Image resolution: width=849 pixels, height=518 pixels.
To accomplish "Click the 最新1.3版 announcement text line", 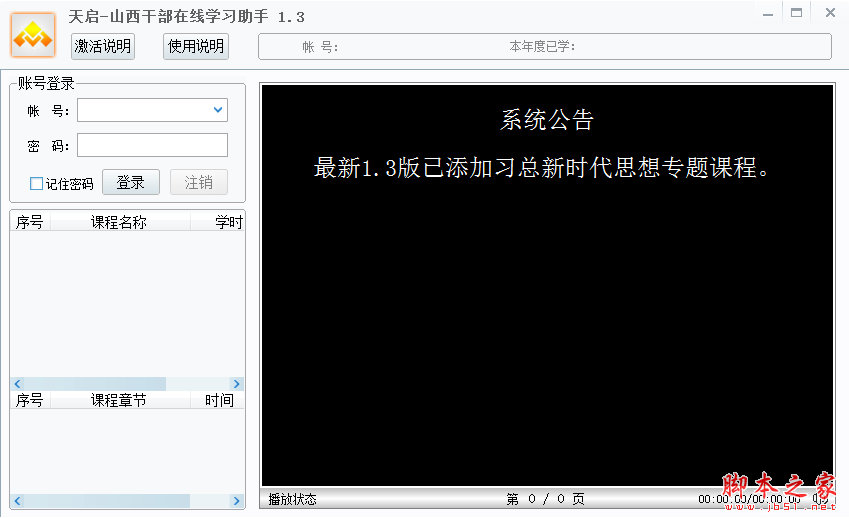I will [x=541, y=168].
